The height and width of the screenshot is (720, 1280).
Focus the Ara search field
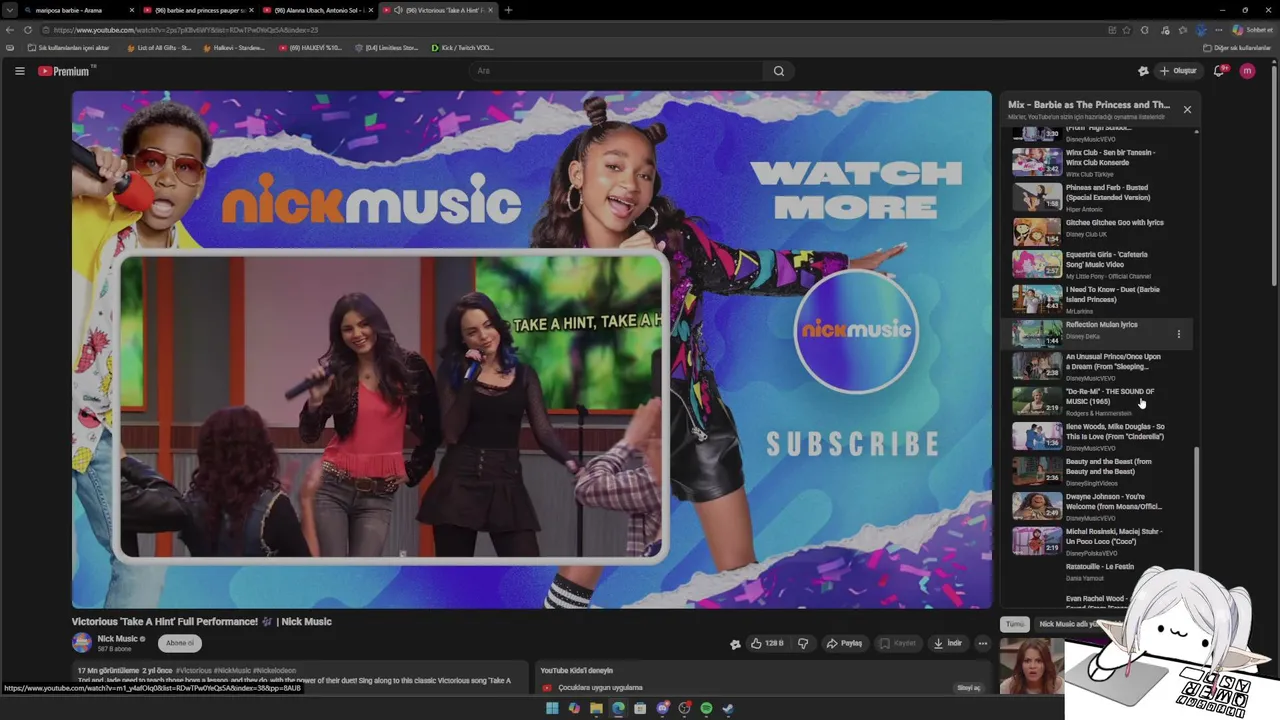[618, 71]
